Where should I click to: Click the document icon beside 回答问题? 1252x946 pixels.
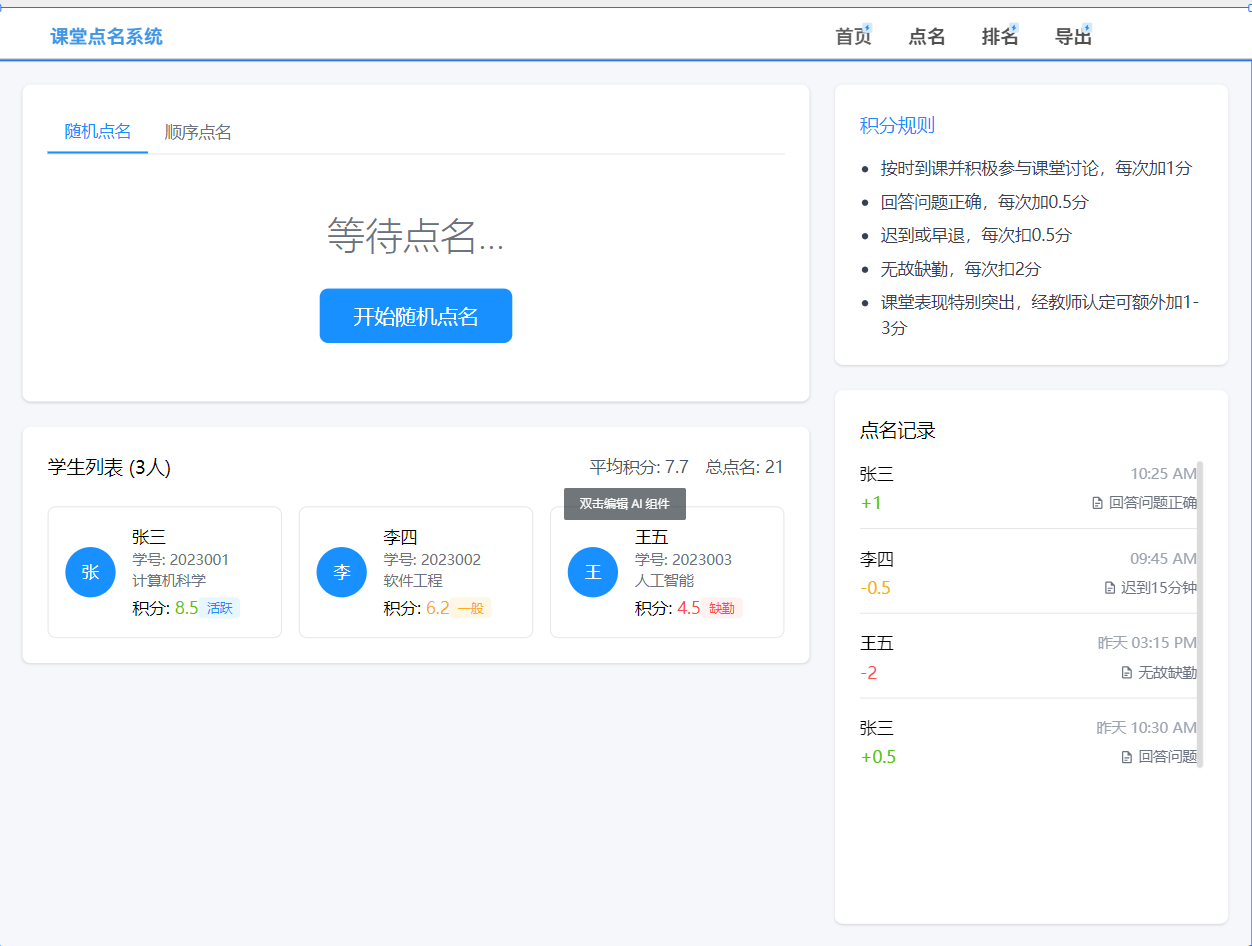[x=1125, y=756]
